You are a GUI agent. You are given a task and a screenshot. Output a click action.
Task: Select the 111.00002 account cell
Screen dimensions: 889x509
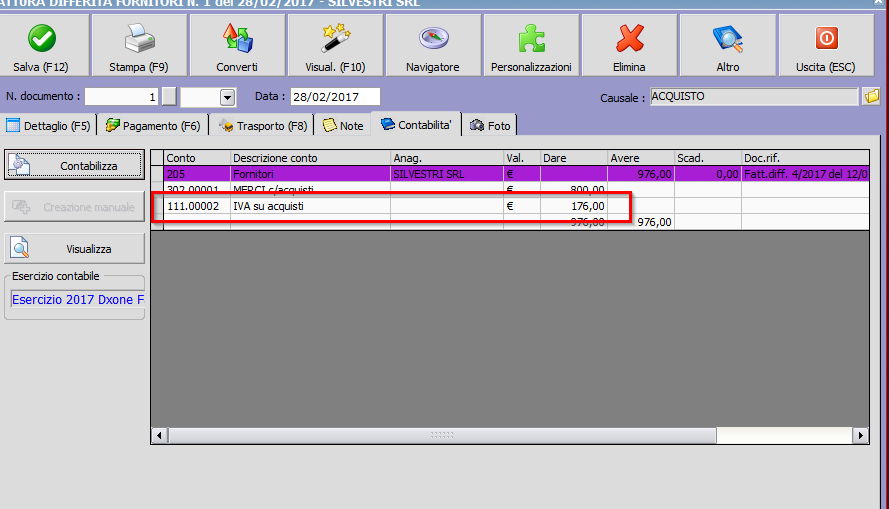click(197, 206)
